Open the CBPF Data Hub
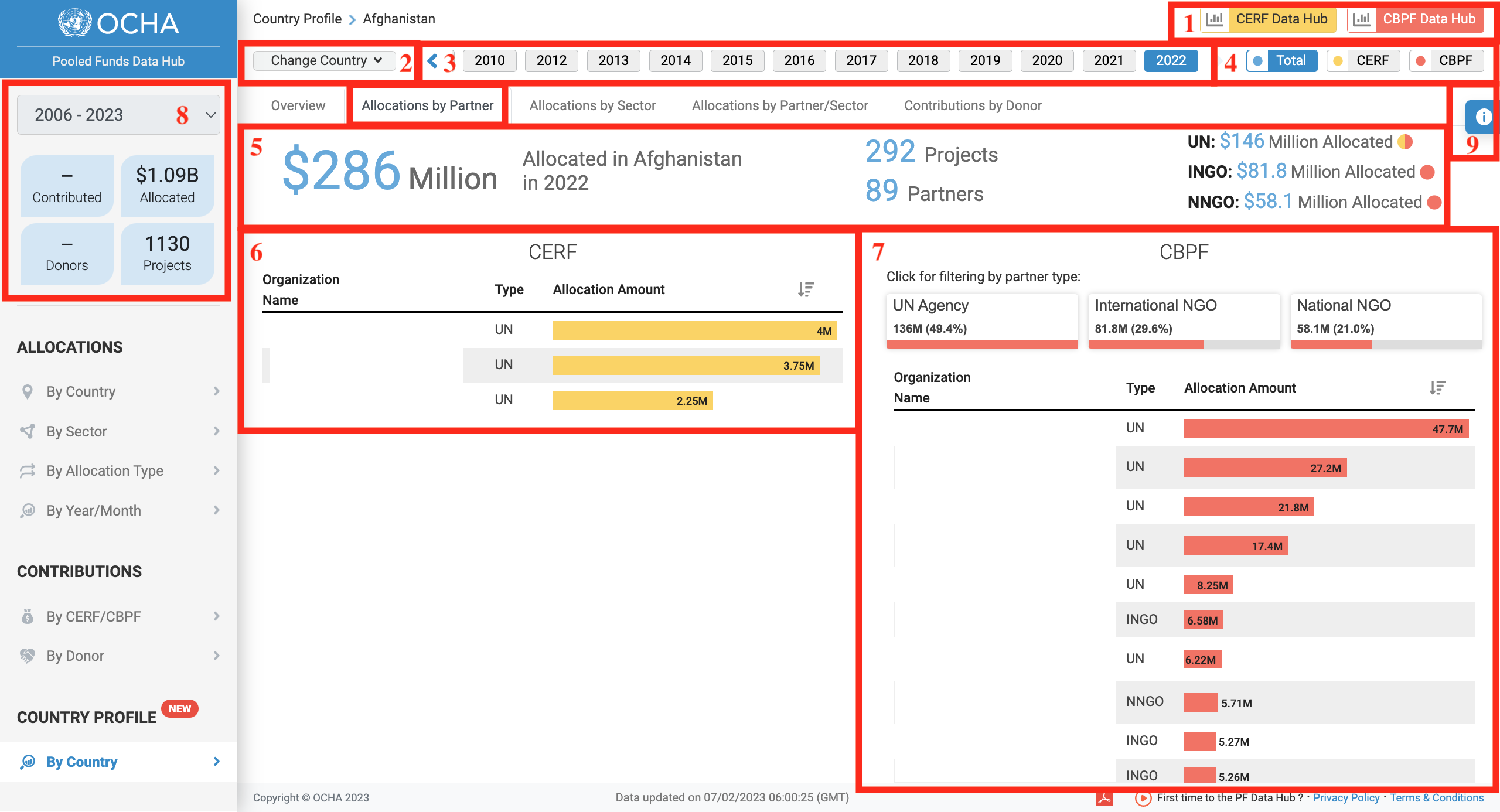Viewport: 1500px width, 812px height. (x=1416, y=19)
